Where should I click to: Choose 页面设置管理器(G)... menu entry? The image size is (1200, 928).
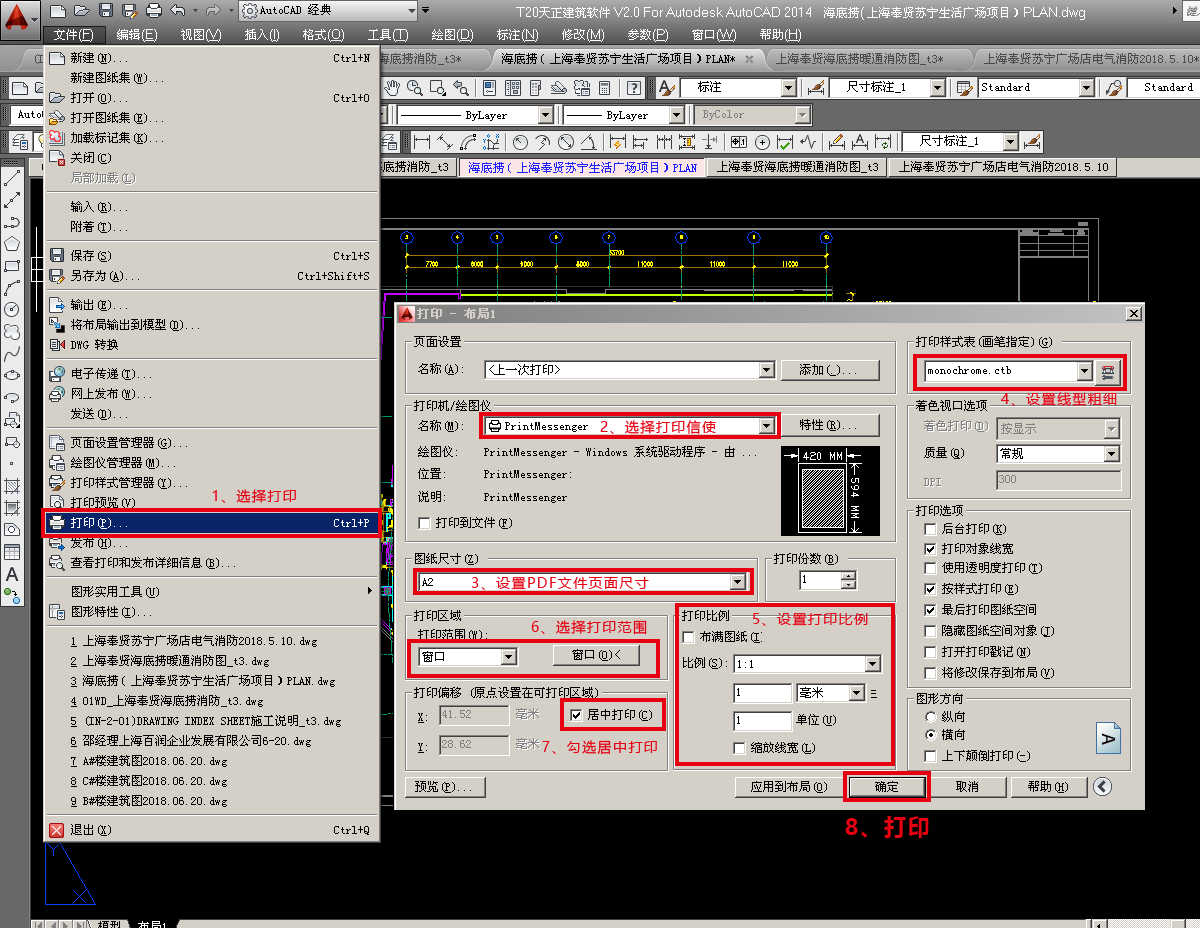coord(212,443)
